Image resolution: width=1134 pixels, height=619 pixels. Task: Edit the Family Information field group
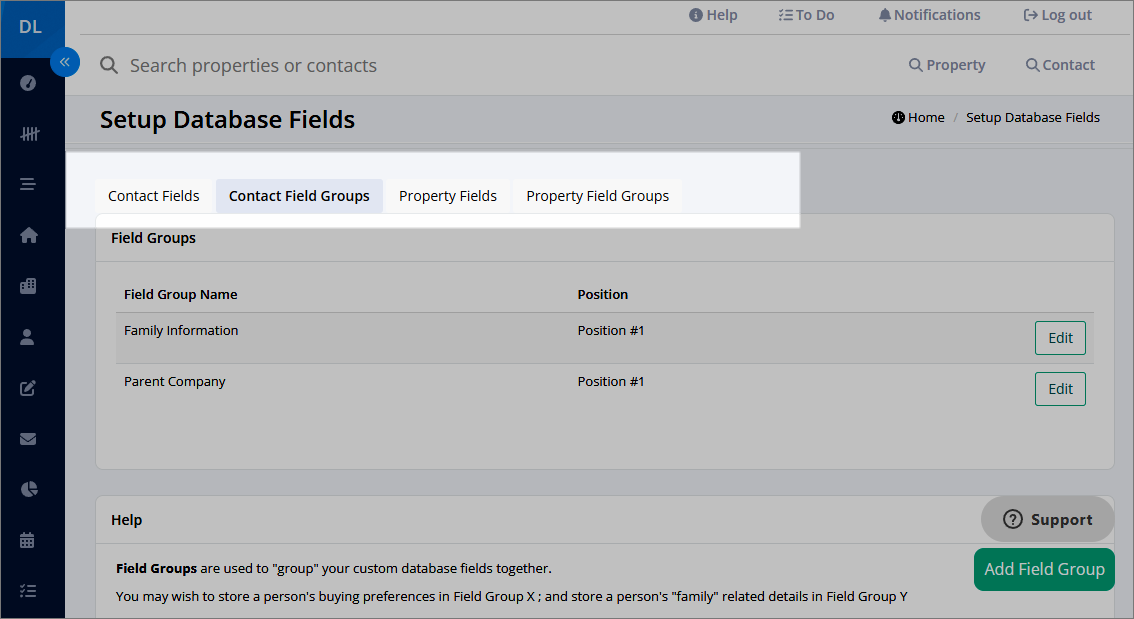(1060, 337)
